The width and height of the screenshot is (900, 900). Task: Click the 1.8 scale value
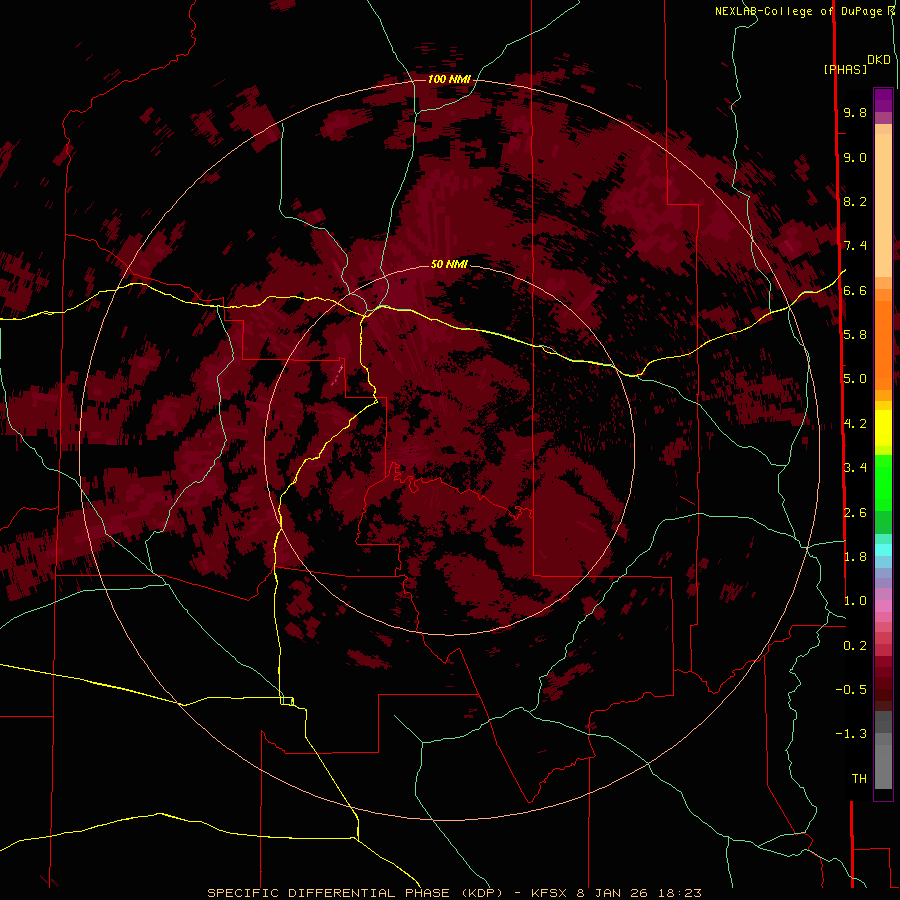click(x=855, y=557)
